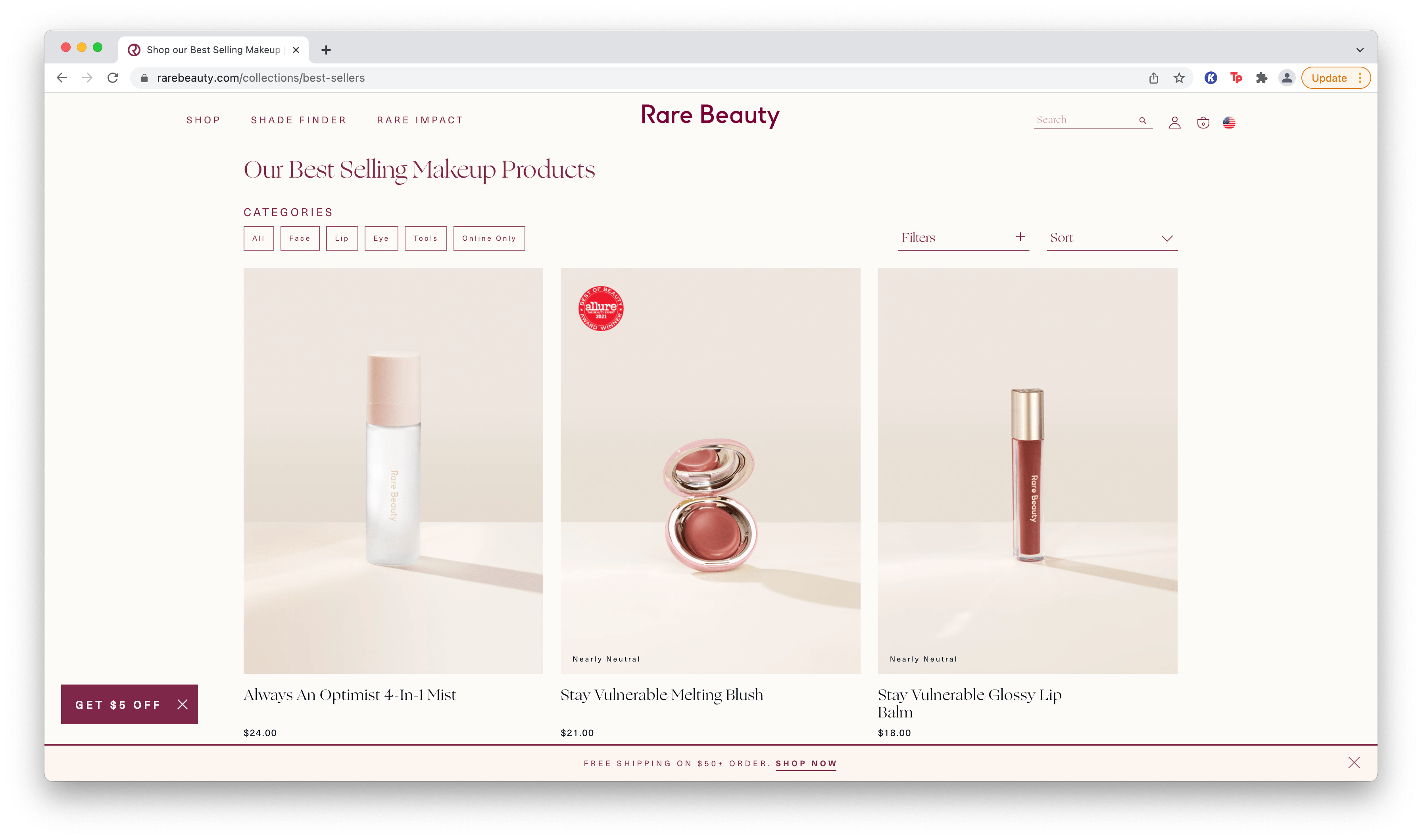
Task: Close the free shipping banner
Action: [1353, 762]
